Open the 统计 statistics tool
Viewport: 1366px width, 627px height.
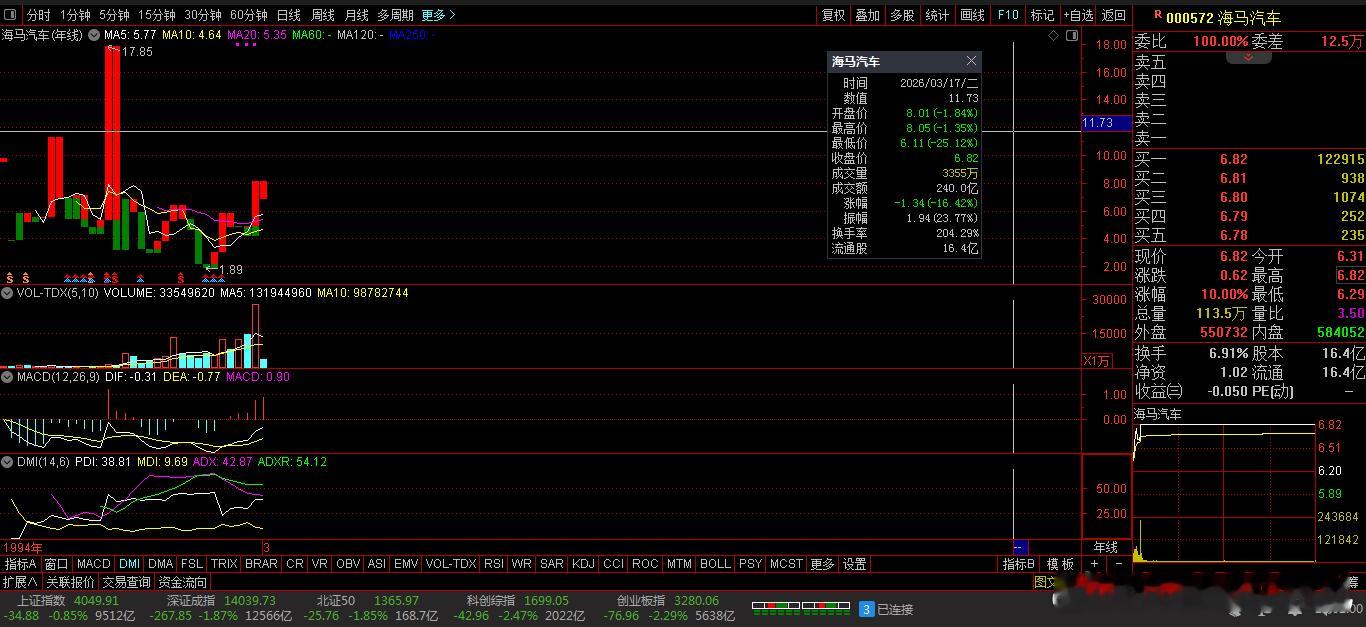(x=937, y=15)
